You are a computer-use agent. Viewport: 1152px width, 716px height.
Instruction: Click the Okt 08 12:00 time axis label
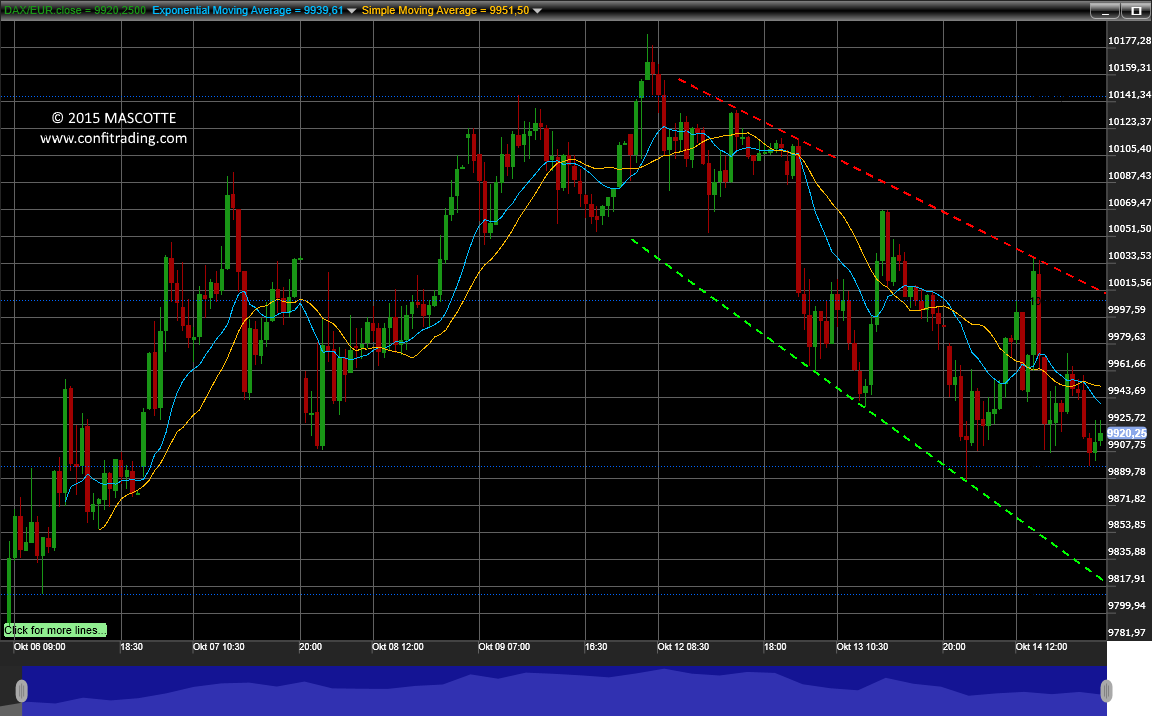(397, 647)
